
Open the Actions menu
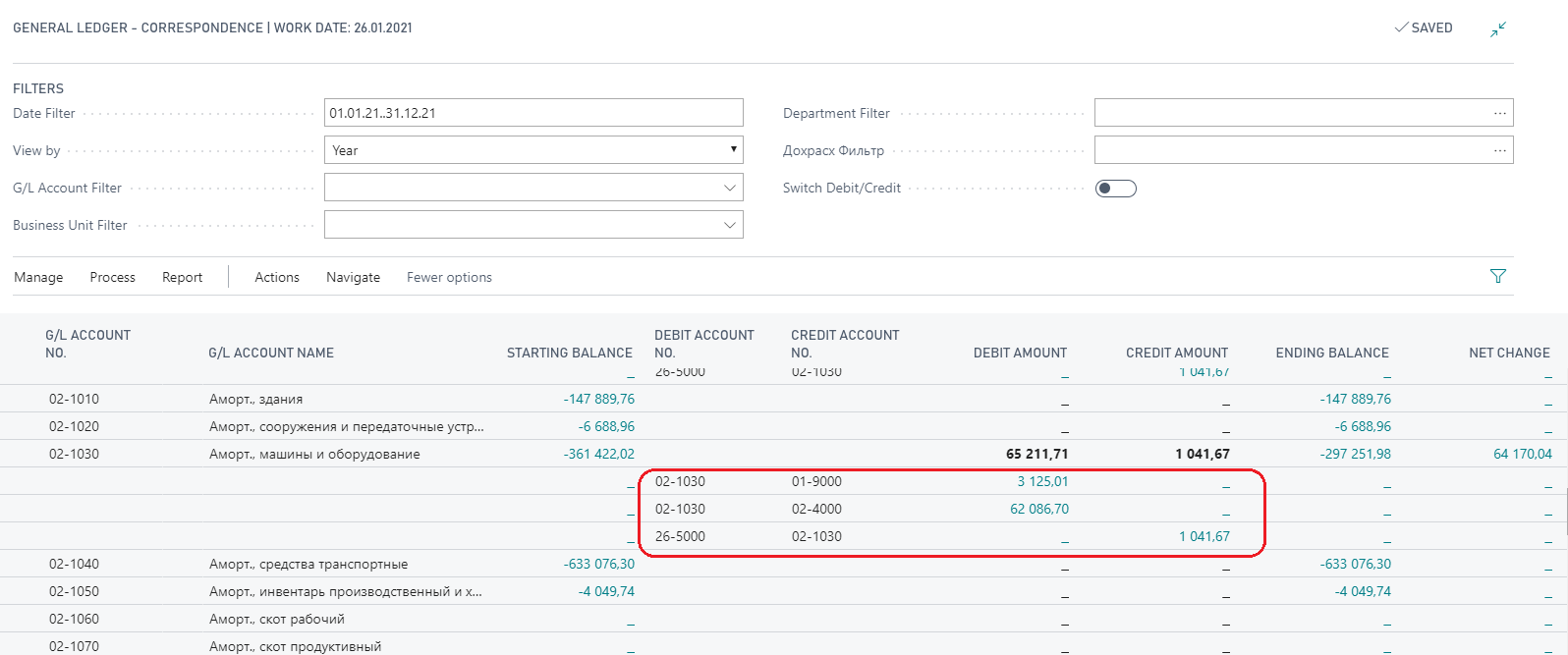(x=277, y=278)
